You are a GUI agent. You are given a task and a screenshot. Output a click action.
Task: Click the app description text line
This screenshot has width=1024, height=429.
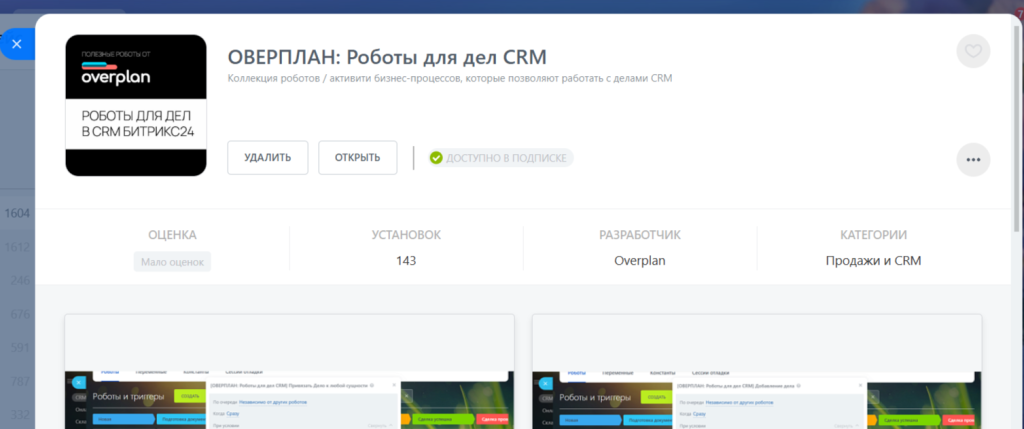449,79
